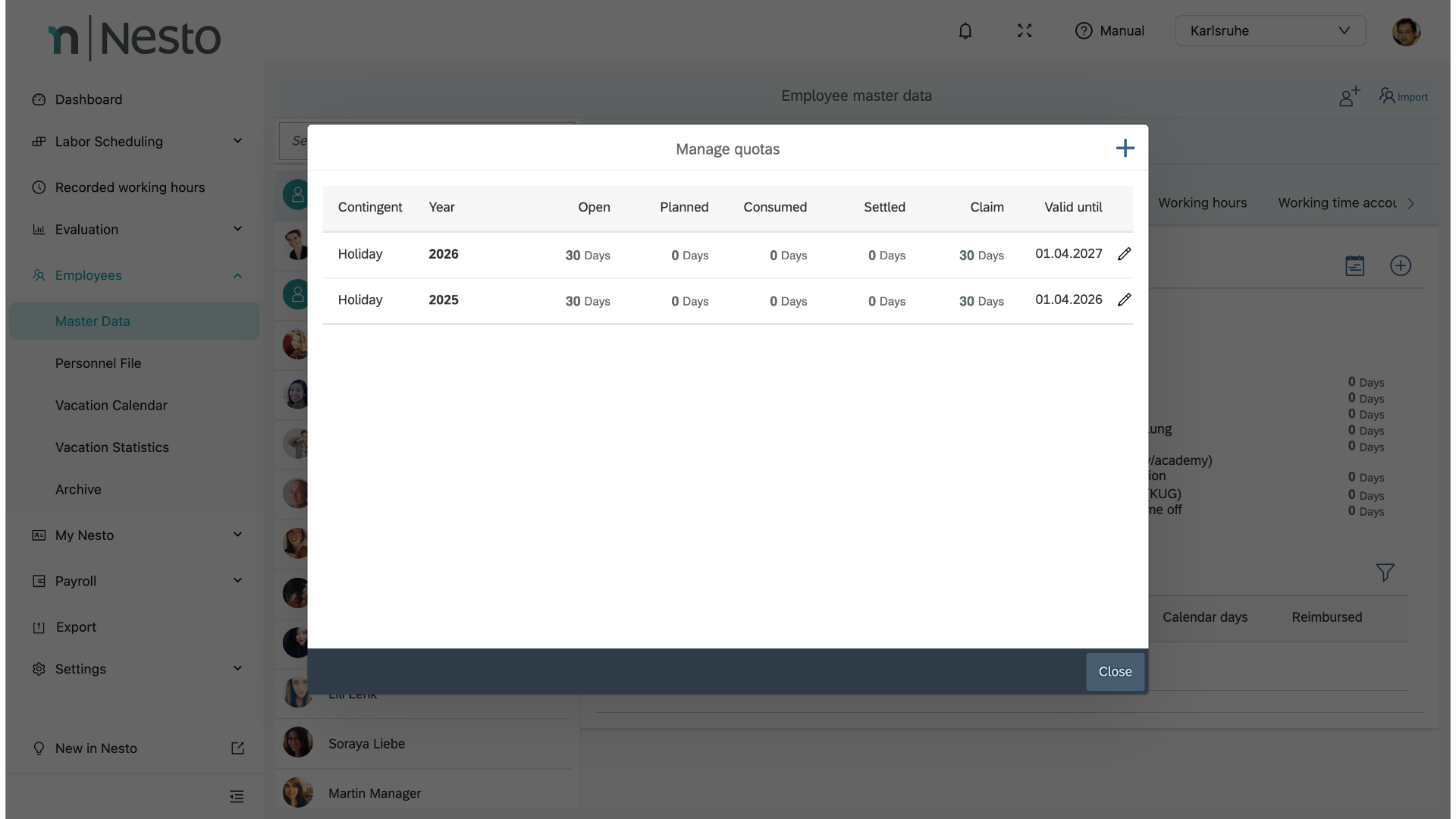
Task: Click the add employee icon
Action: pyautogui.click(x=1348, y=96)
